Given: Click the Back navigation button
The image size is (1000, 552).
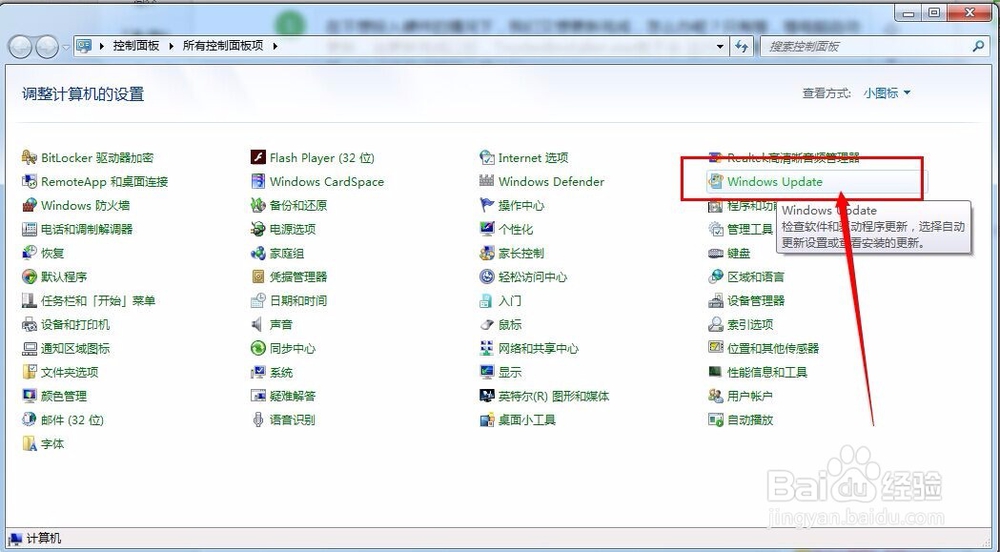Looking at the screenshot, I should tap(21, 47).
